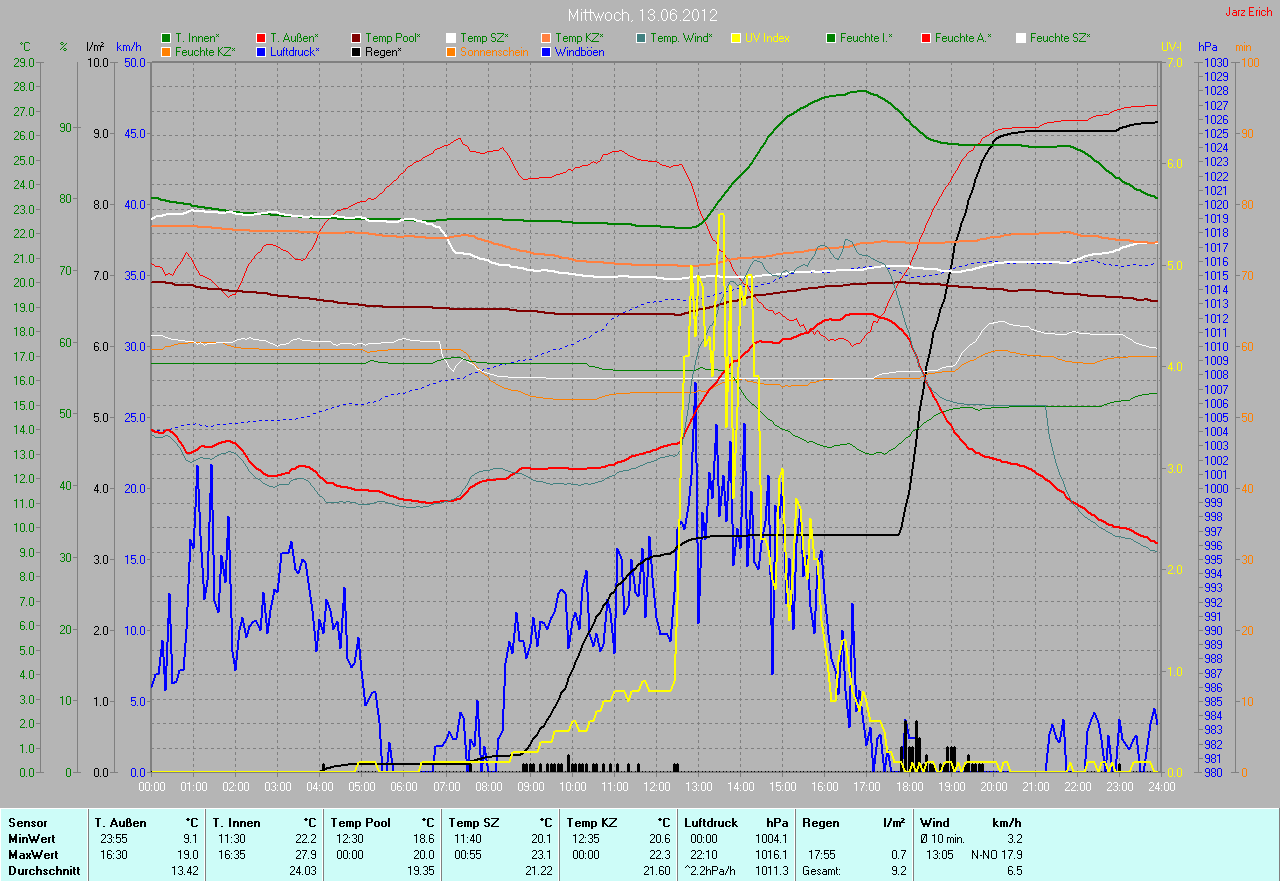
Task: Click the teal Temp. Wind legend square
Action: [641, 38]
